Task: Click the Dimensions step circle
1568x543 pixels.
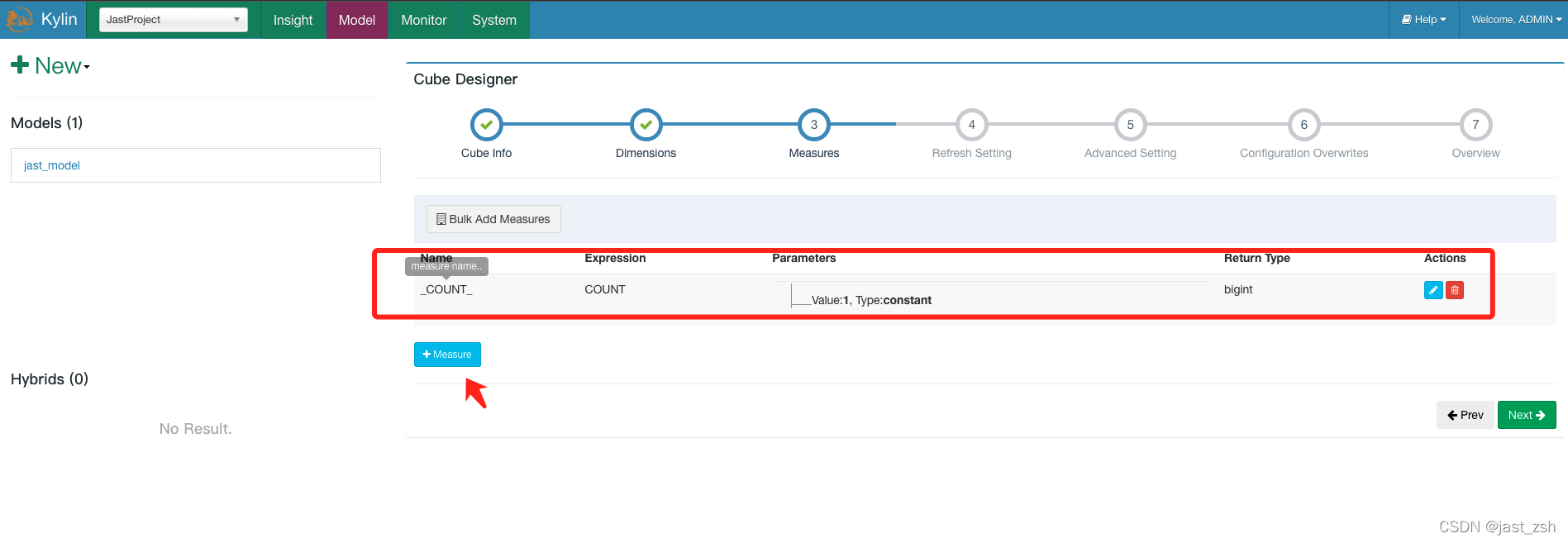Action: click(646, 125)
